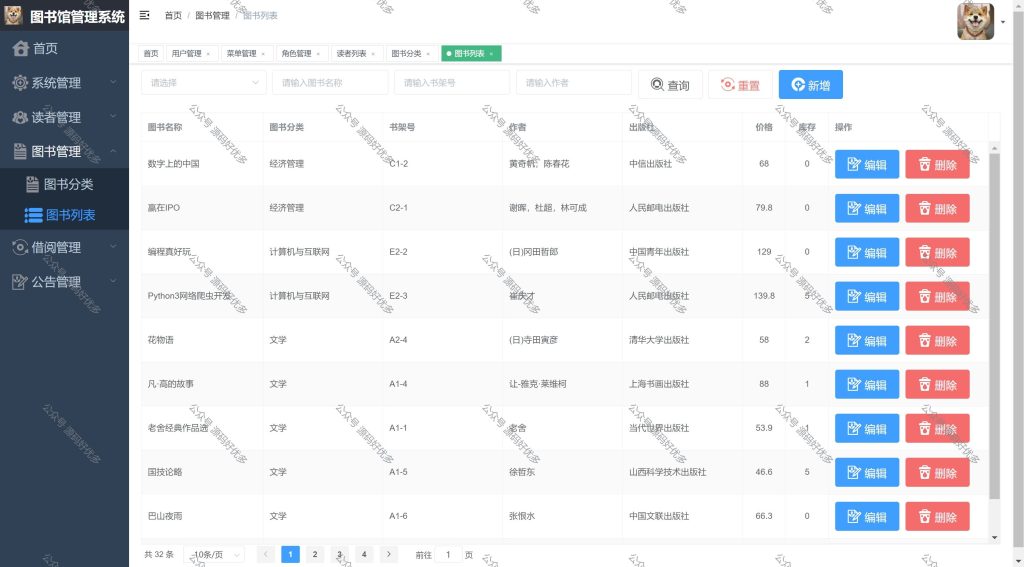Image resolution: width=1024 pixels, height=567 pixels.
Task: Edit the 编程真好玩 book row
Action: click(867, 252)
